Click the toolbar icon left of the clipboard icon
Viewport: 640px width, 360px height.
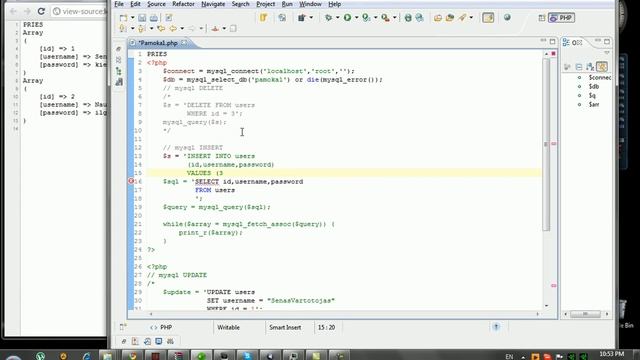(282, 18)
